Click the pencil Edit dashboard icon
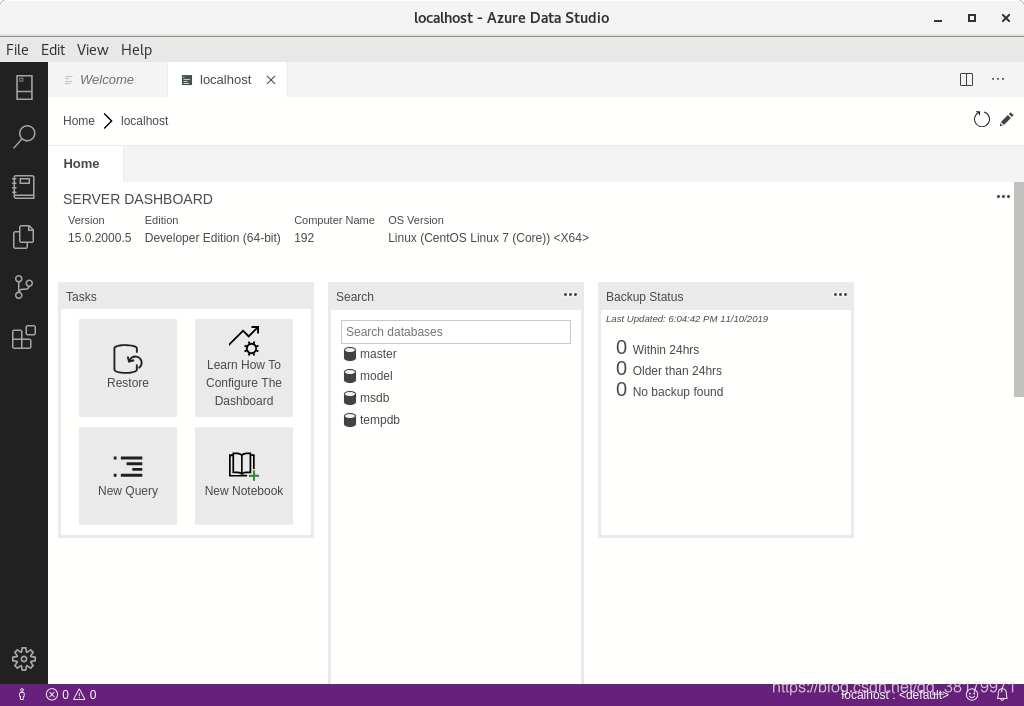The image size is (1024, 706). pos(1006,120)
